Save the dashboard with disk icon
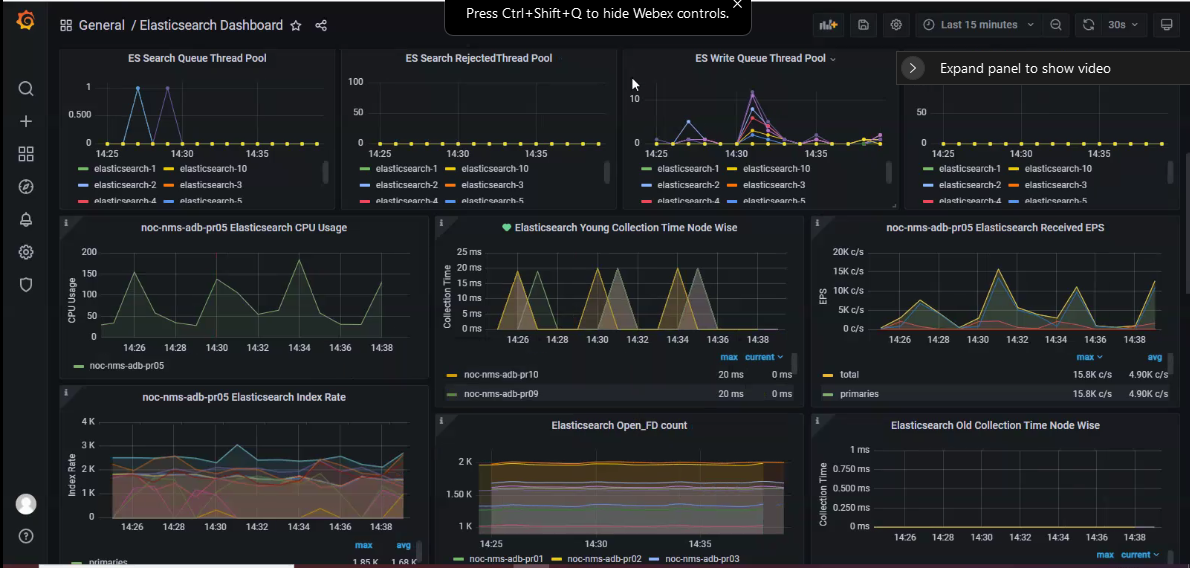The height and width of the screenshot is (568, 1190). [863, 25]
